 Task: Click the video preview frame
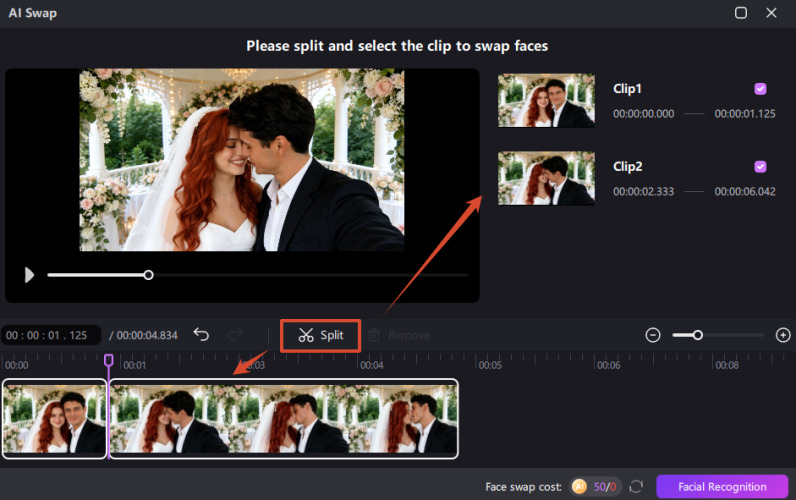point(242,160)
